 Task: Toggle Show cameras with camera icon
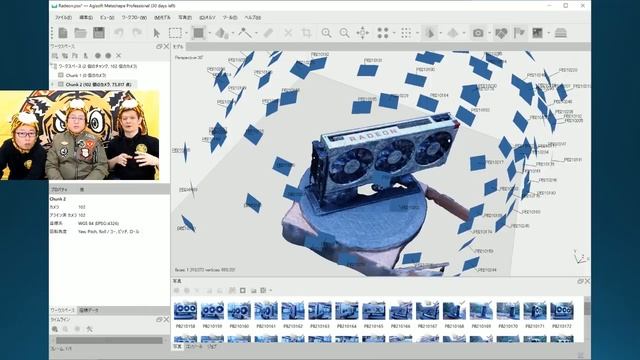(x=478, y=33)
